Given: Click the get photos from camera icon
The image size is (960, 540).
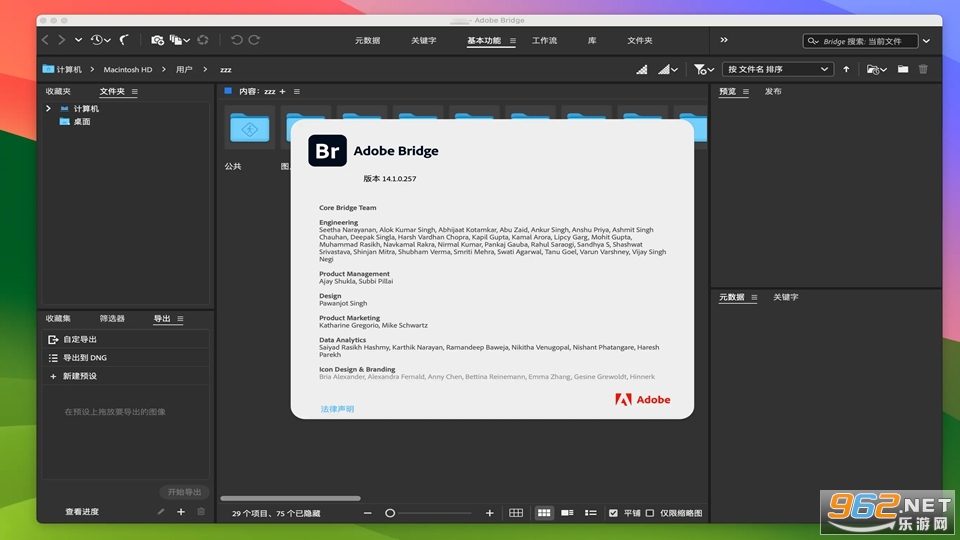Looking at the screenshot, I should tap(157, 40).
